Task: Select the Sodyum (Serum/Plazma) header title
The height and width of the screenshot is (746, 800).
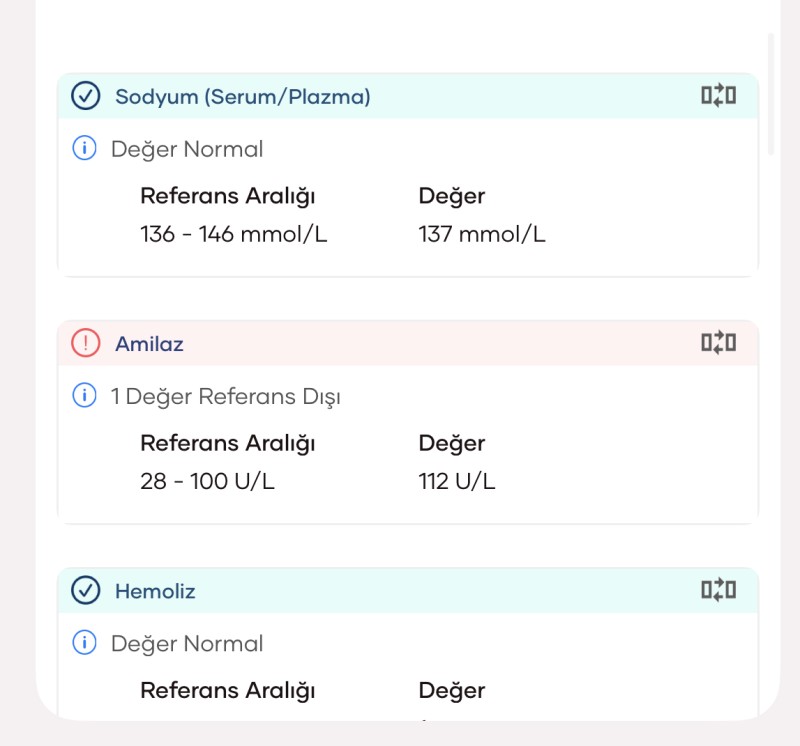Action: [x=243, y=97]
